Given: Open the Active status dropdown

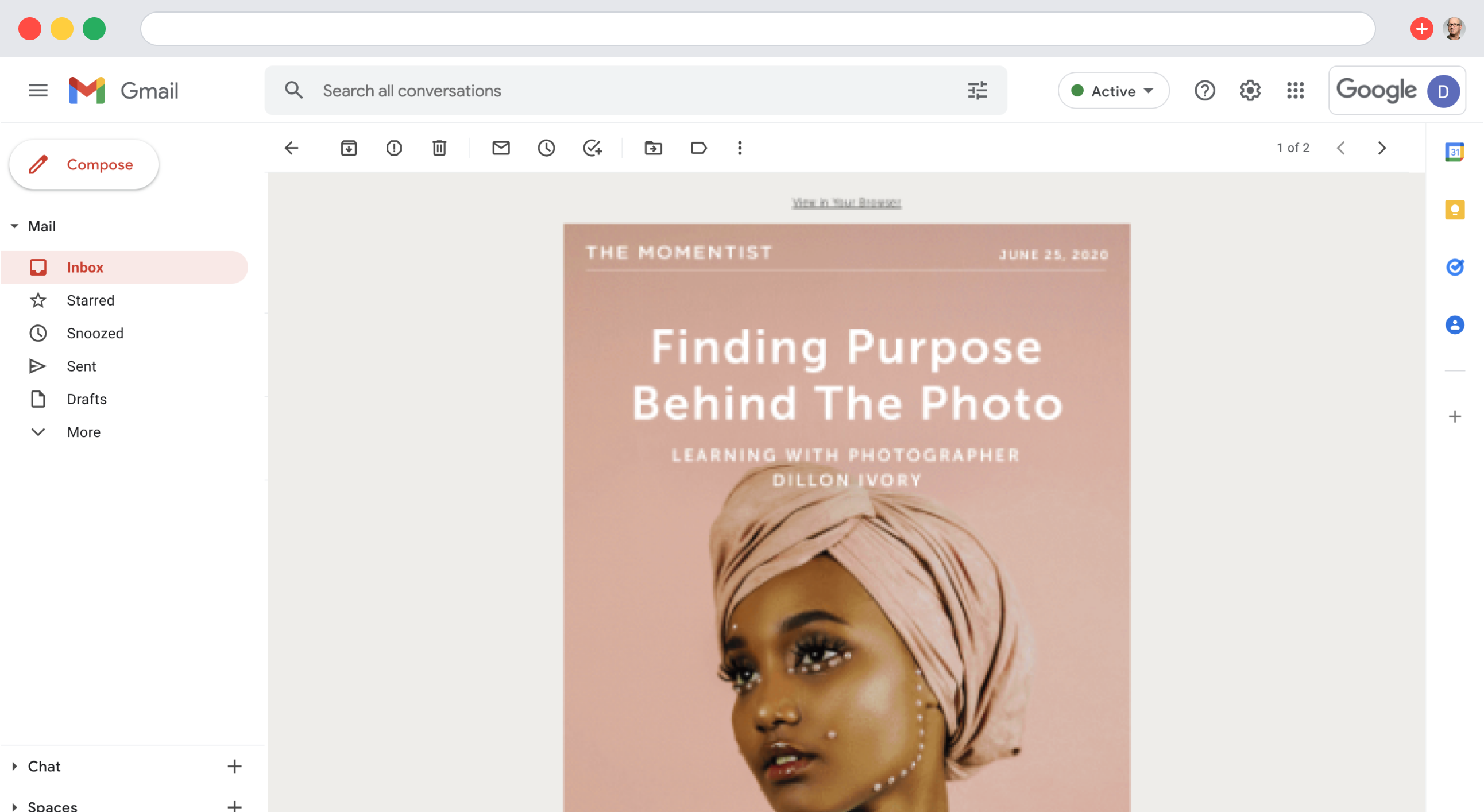Looking at the screenshot, I should point(1113,91).
